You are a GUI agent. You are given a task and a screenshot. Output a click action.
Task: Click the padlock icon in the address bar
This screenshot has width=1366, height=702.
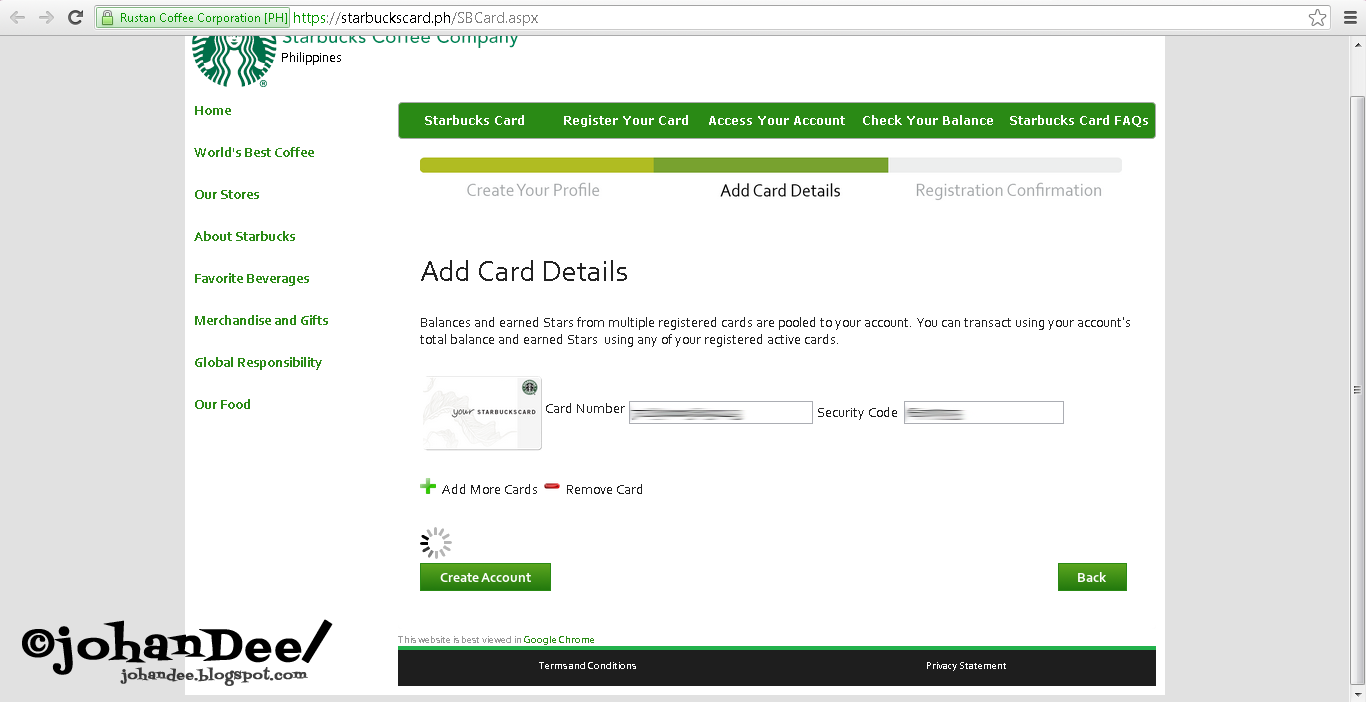[106, 17]
